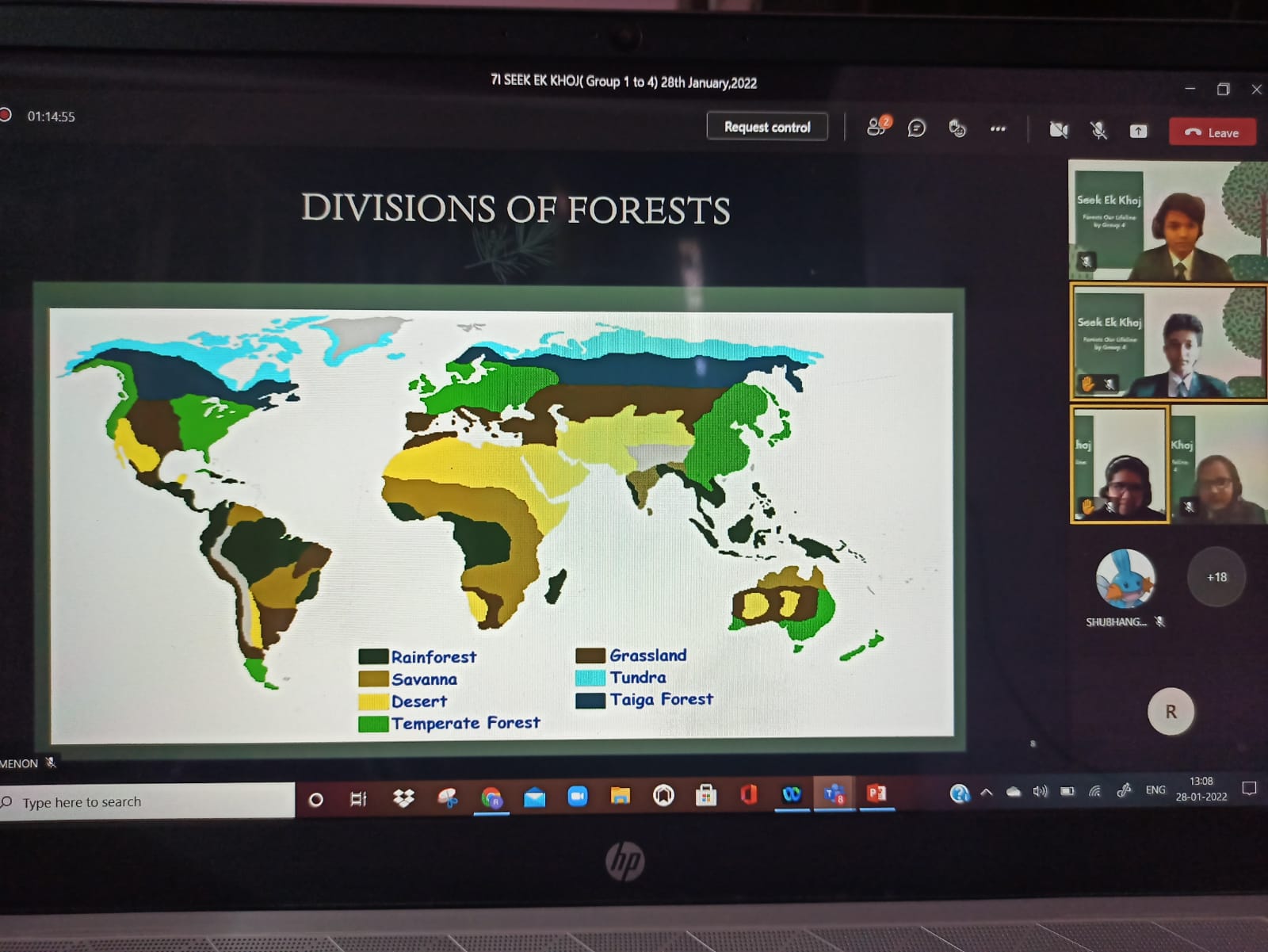The image size is (1268, 952).
Task: Click the 'DIVISIONS OF FORESTS' slide title
Action: point(515,209)
